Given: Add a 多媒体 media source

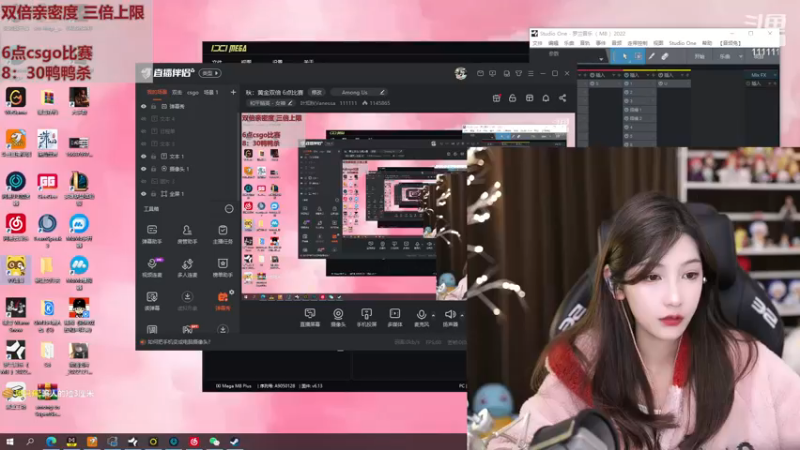Looking at the screenshot, I should [395, 317].
